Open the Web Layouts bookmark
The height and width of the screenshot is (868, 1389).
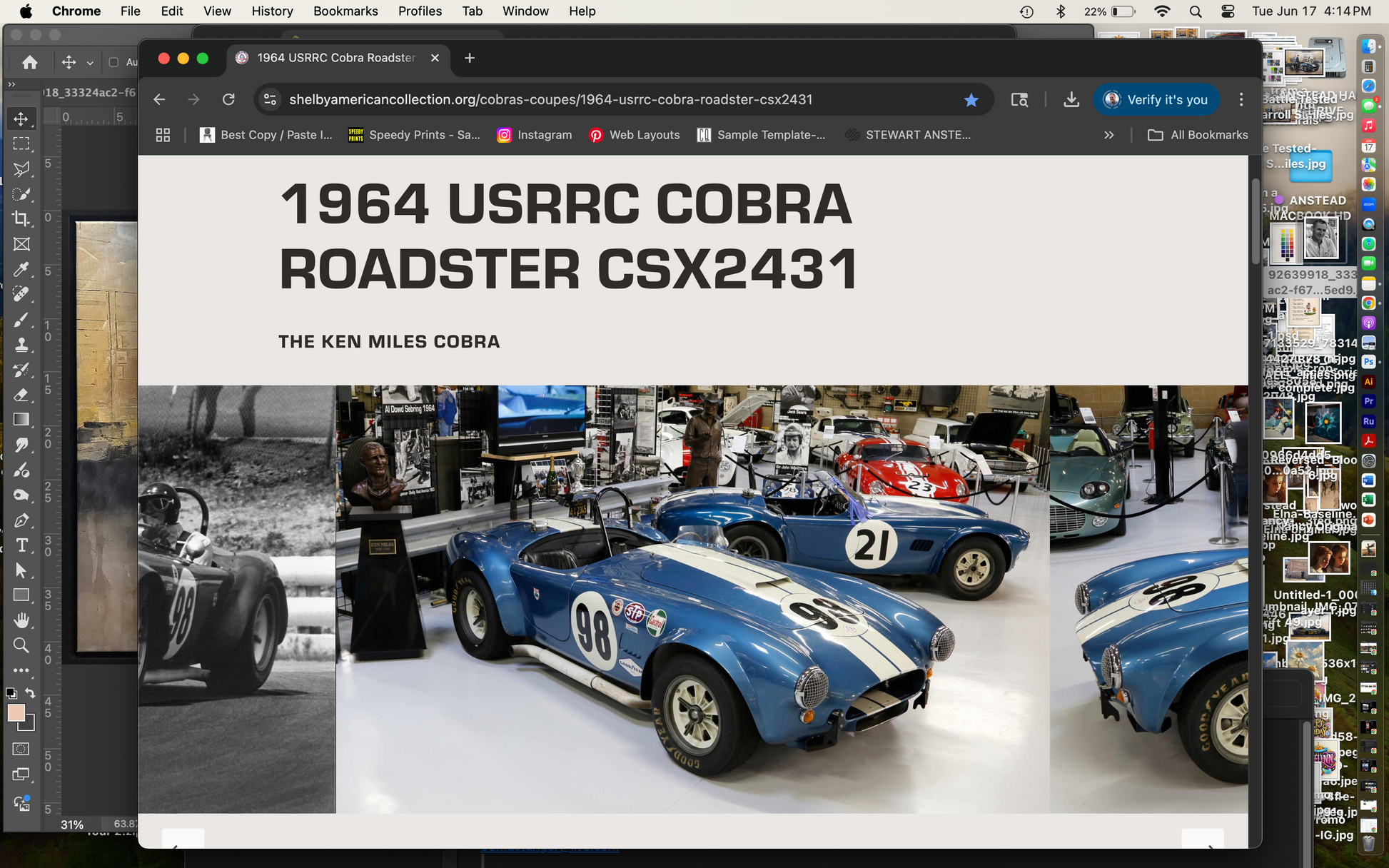click(634, 135)
